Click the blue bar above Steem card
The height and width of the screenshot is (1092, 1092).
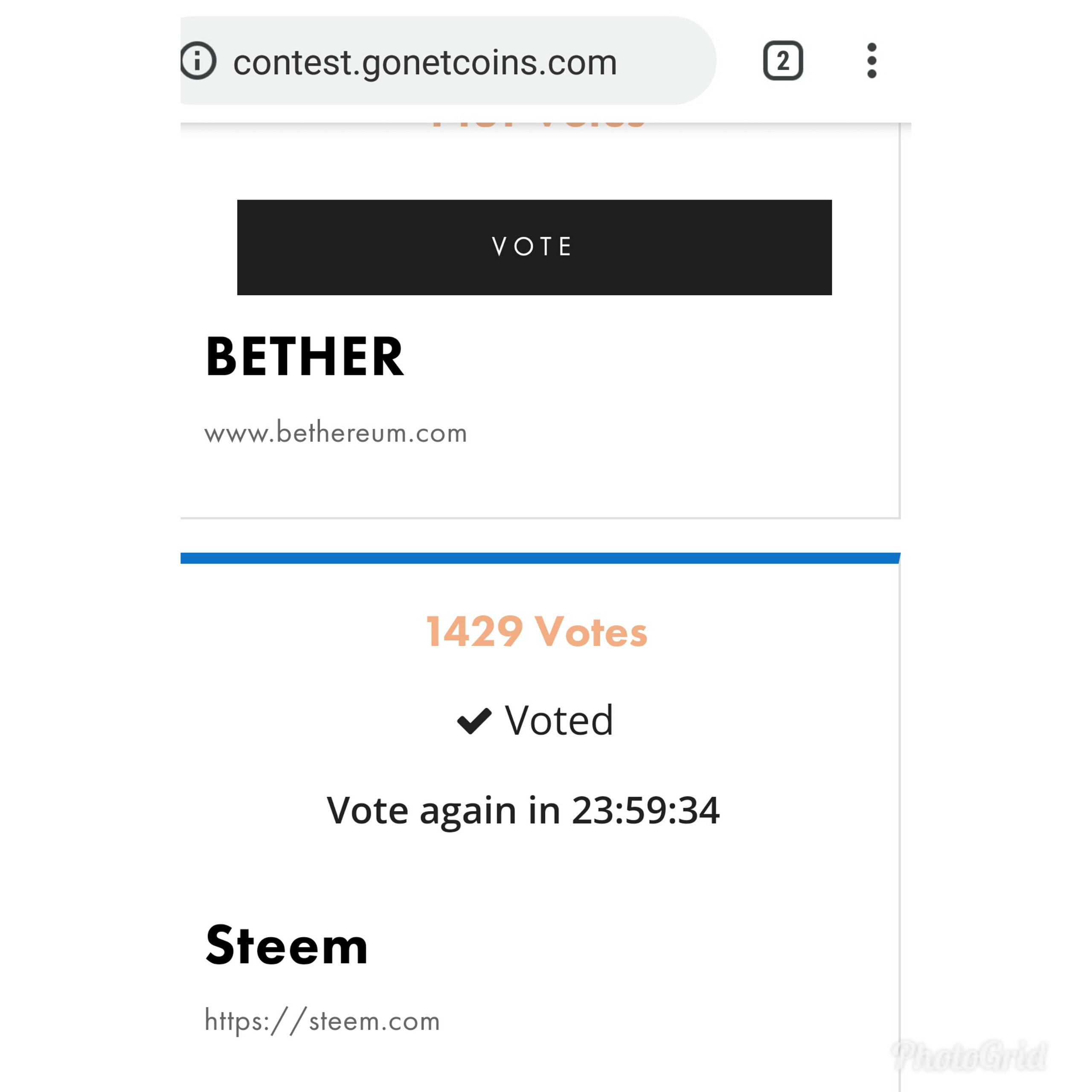(540, 558)
